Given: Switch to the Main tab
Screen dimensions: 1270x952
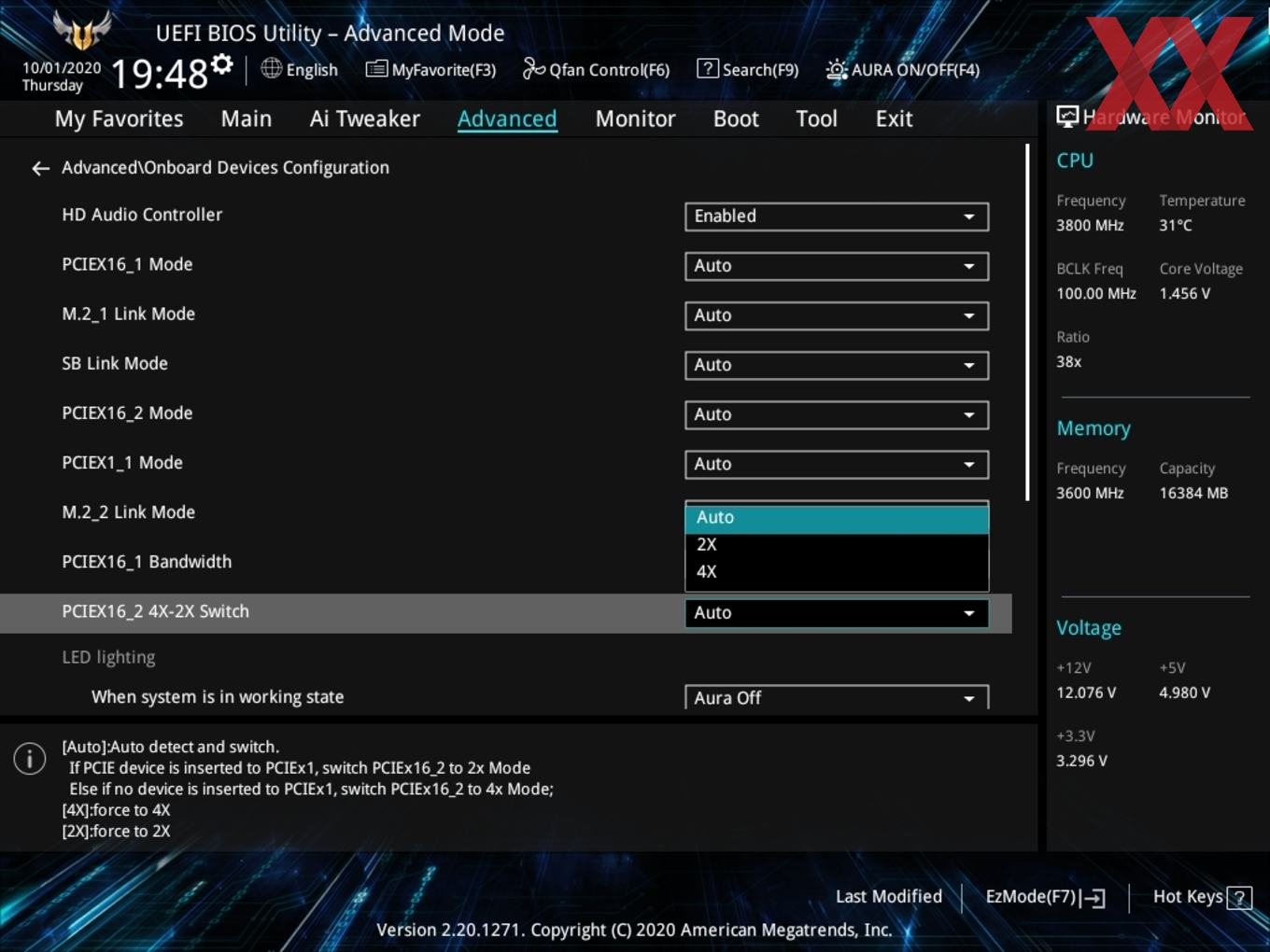Looking at the screenshot, I should pyautogui.click(x=247, y=119).
